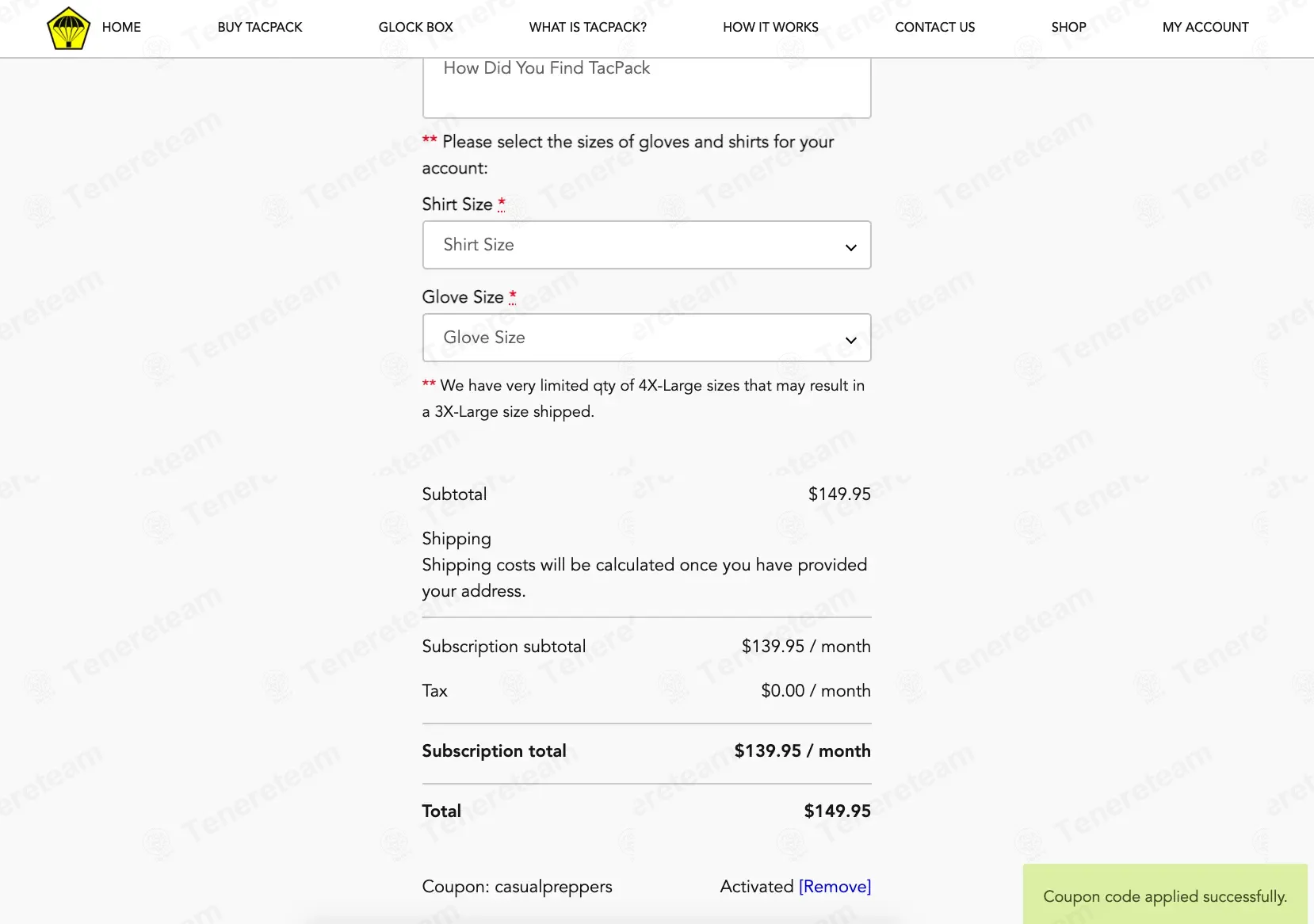Focus the How Did You Find TacPack field
The height and width of the screenshot is (924, 1314).
(647, 87)
